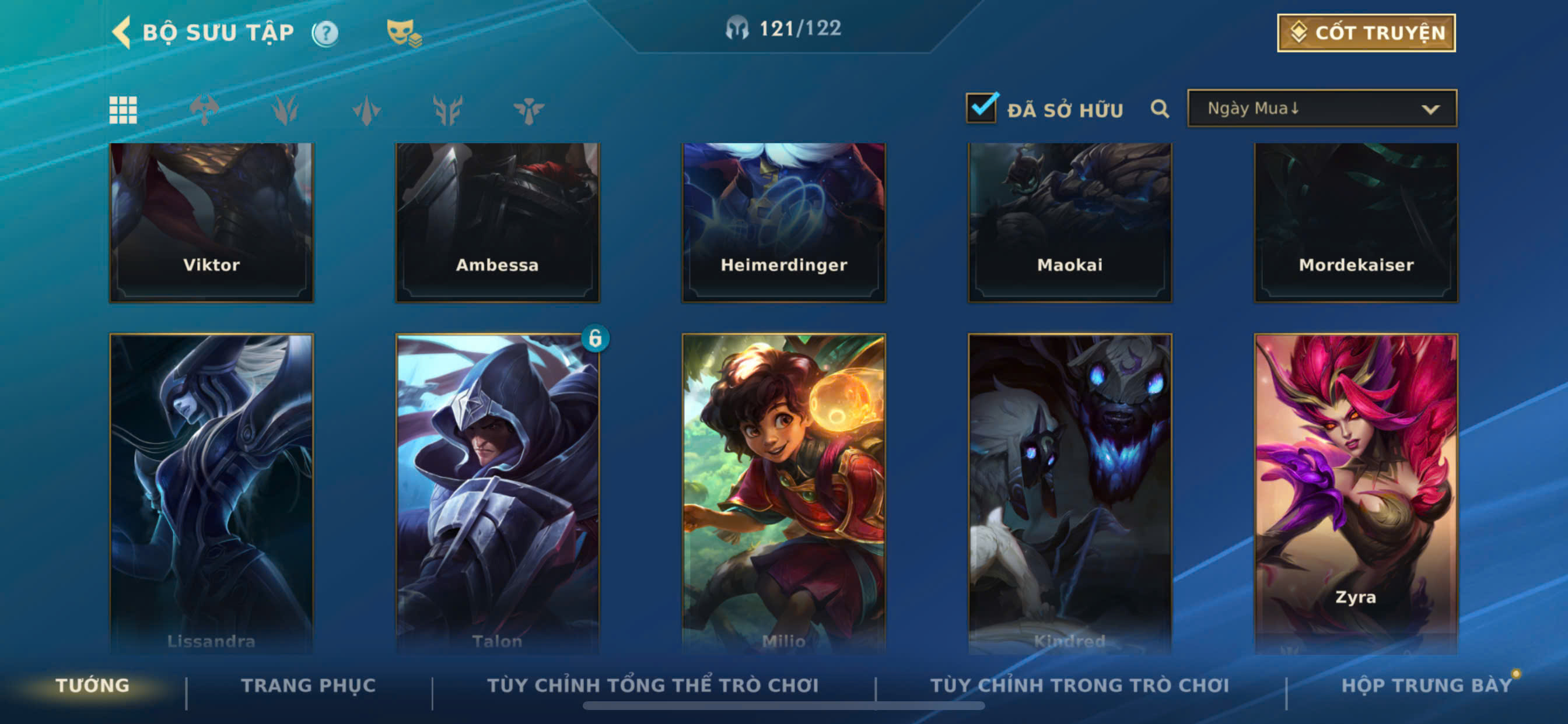Image resolution: width=1568 pixels, height=724 pixels.
Task: Open the Hộp Trưng Bày tab
Action: [1426, 685]
